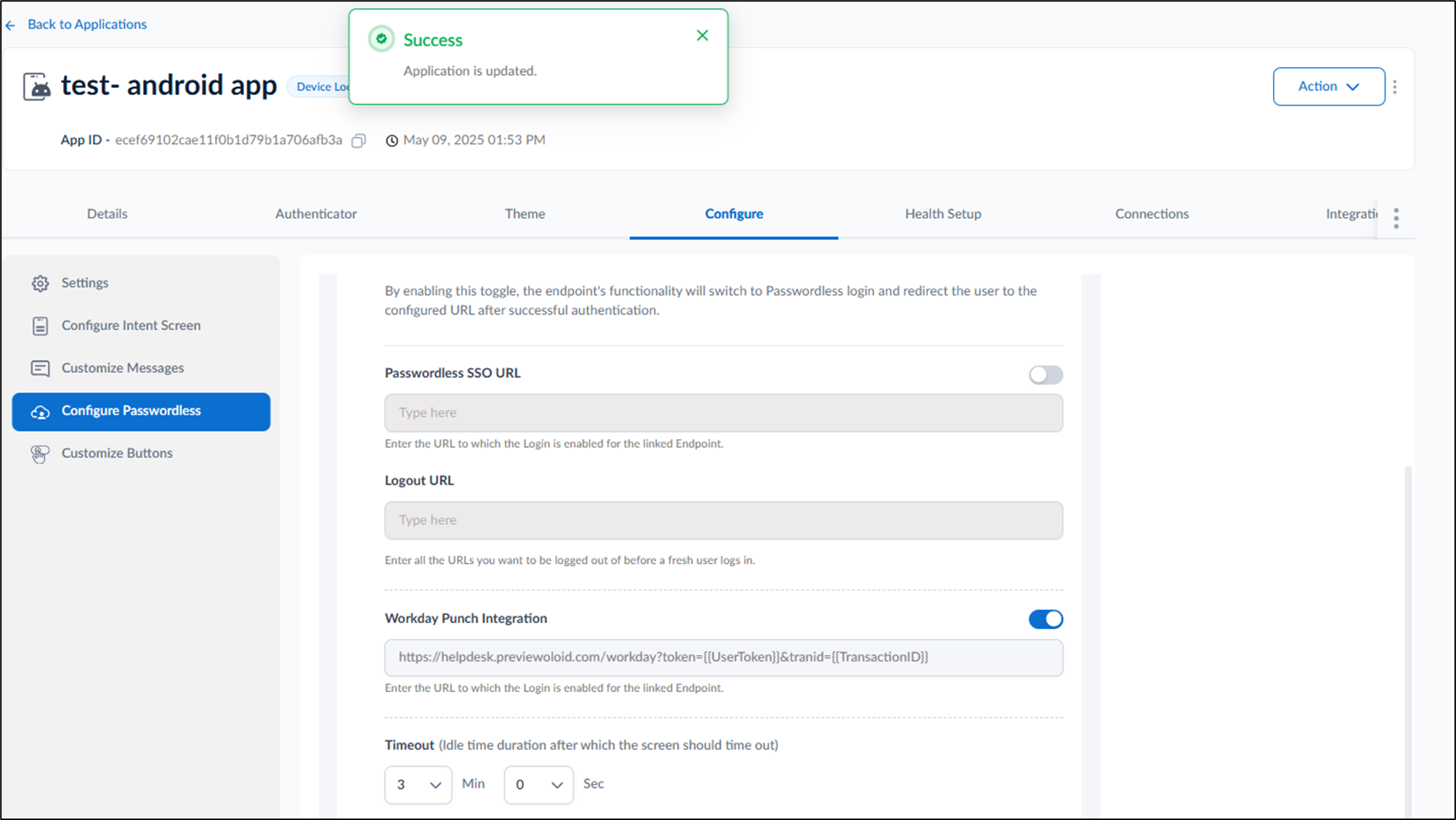Image resolution: width=1456 pixels, height=820 pixels.
Task: Click the Device Login badge
Action: 320,87
